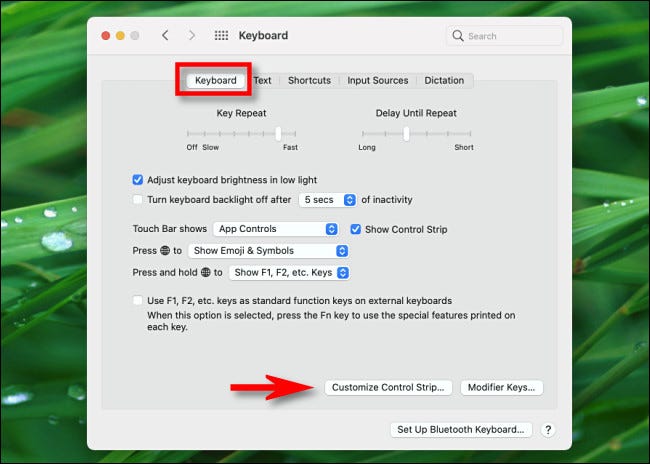The image size is (650, 464).
Task: Click the forward navigation arrow
Action: [192, 36]
